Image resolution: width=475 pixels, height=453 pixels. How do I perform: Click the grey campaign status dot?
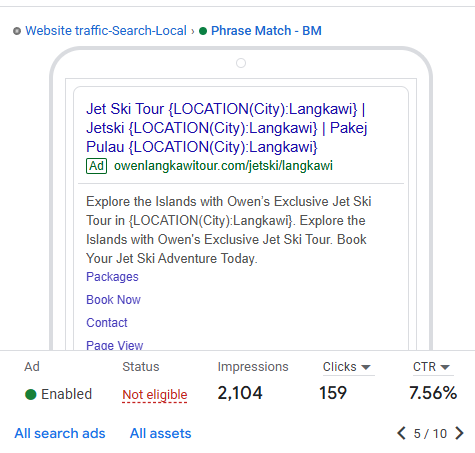[17, 31]
